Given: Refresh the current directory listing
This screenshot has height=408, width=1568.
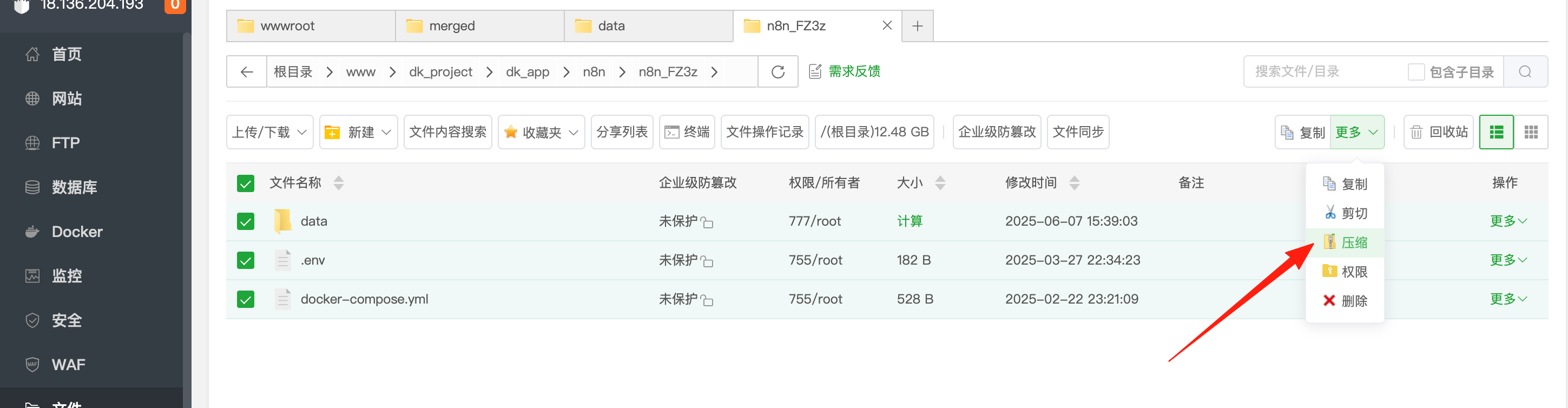Looking at the screenshot, I should tap(778, 72).
